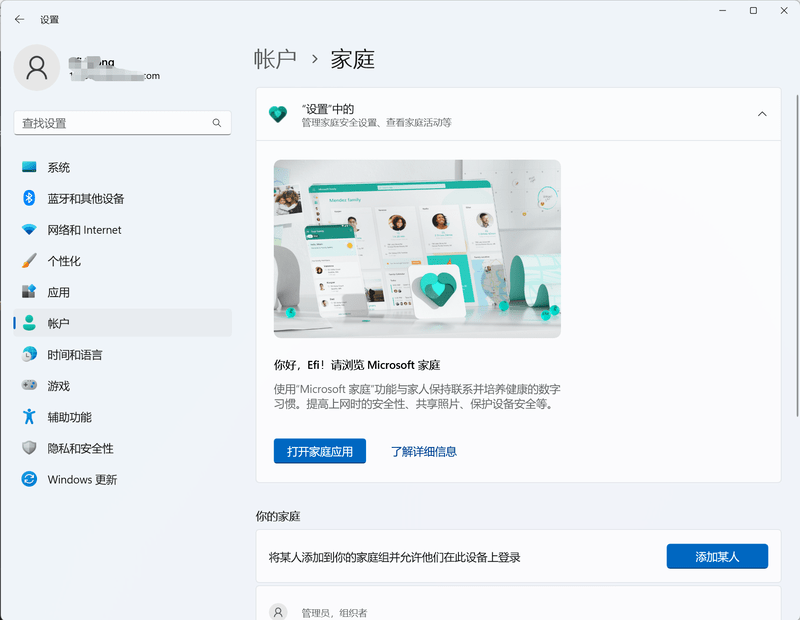Click the 系统 monitor icon
Image resolution: width=800 pixels, height=620 pixels.
point(29,167)
